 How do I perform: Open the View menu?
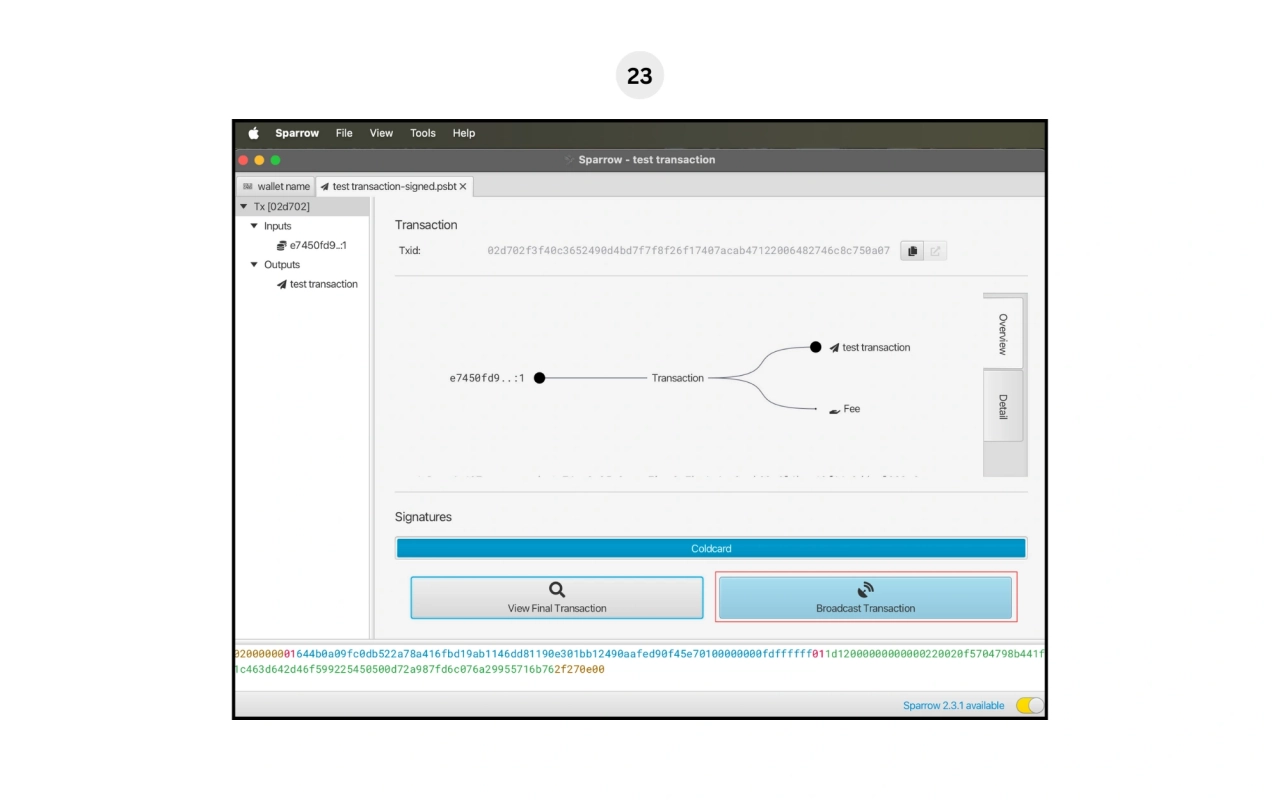click(381, 133)
